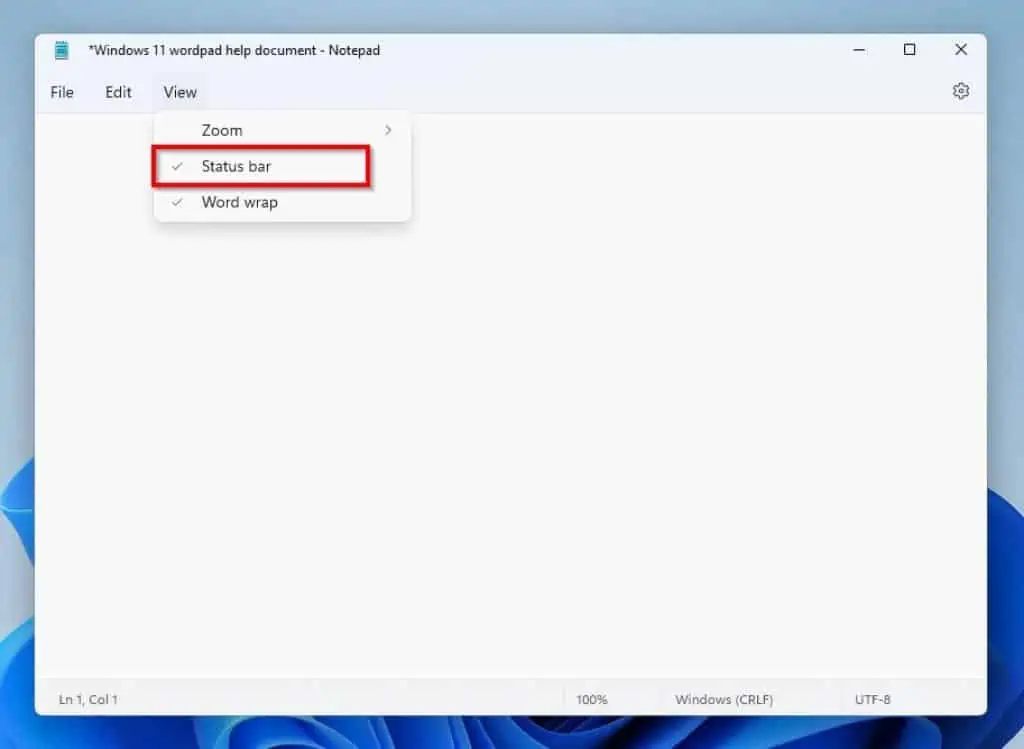The height and width of the screenshot is (749, 1024).
Task: Click the UTF-8 encoding indicator
Action: 872,699
